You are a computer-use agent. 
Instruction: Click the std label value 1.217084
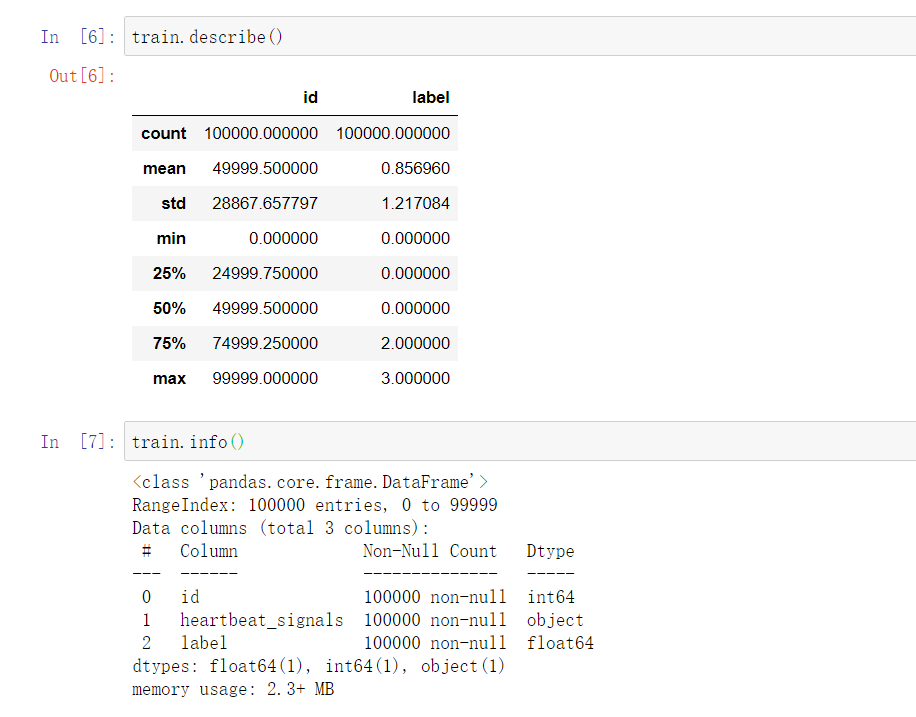pyautogui.click(x=415, y=203)
